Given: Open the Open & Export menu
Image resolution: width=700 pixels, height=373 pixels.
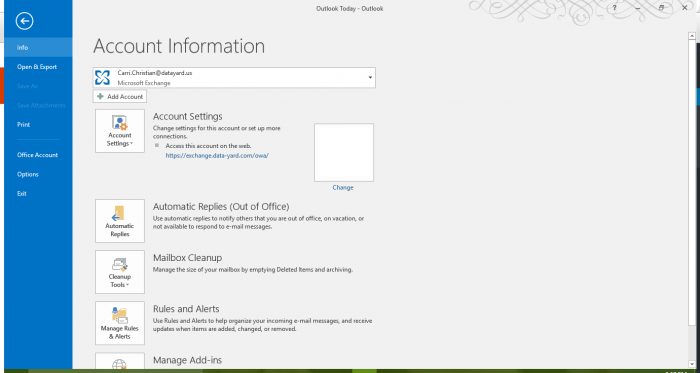Looking at the screenshot, I should (38, 67).
